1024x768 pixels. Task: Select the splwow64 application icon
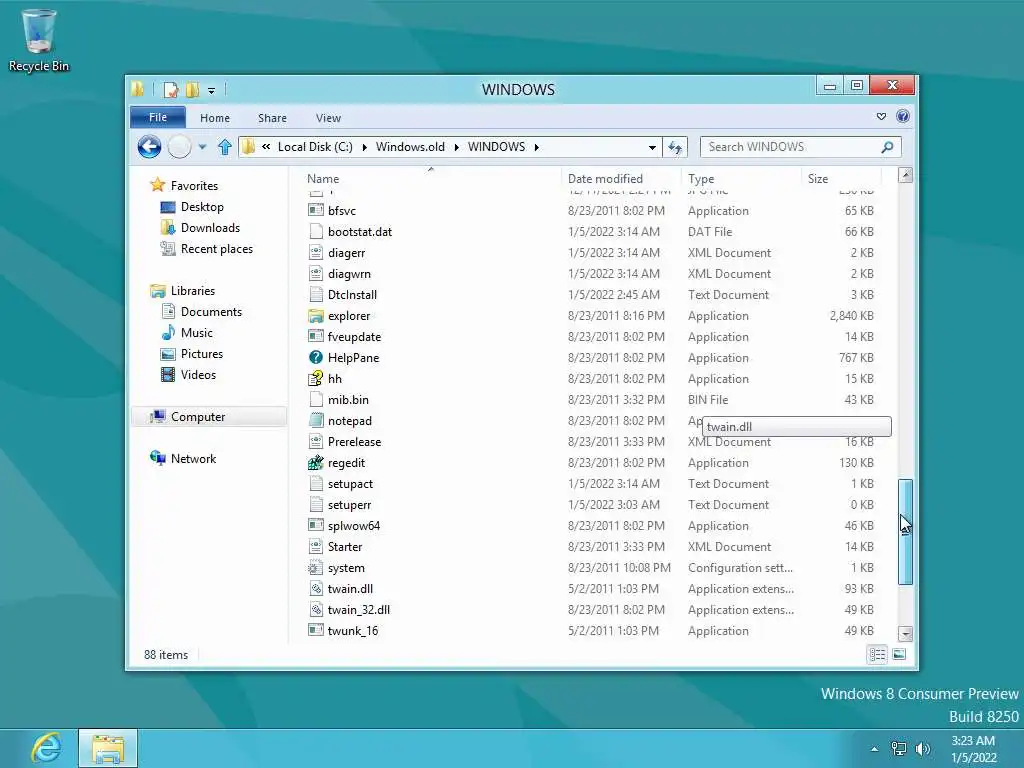click(x=316, y=526)
